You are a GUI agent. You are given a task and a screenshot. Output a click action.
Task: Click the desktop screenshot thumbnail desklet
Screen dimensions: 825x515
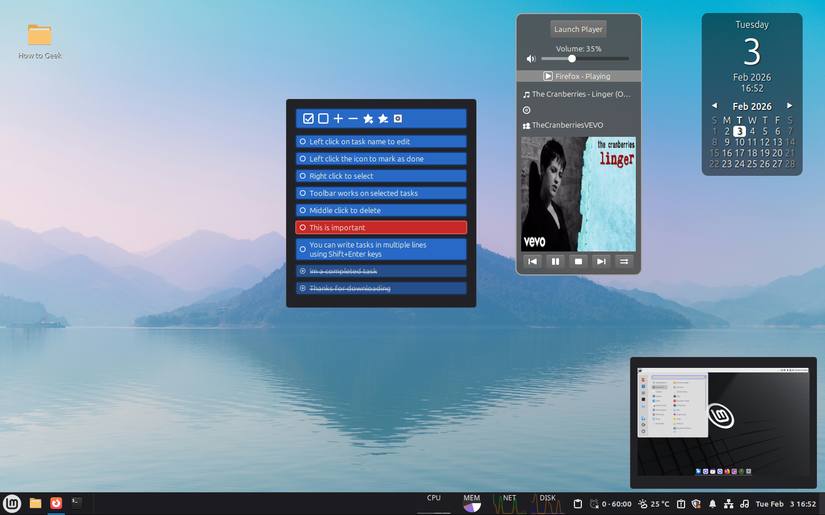click(x=723, y=422)
